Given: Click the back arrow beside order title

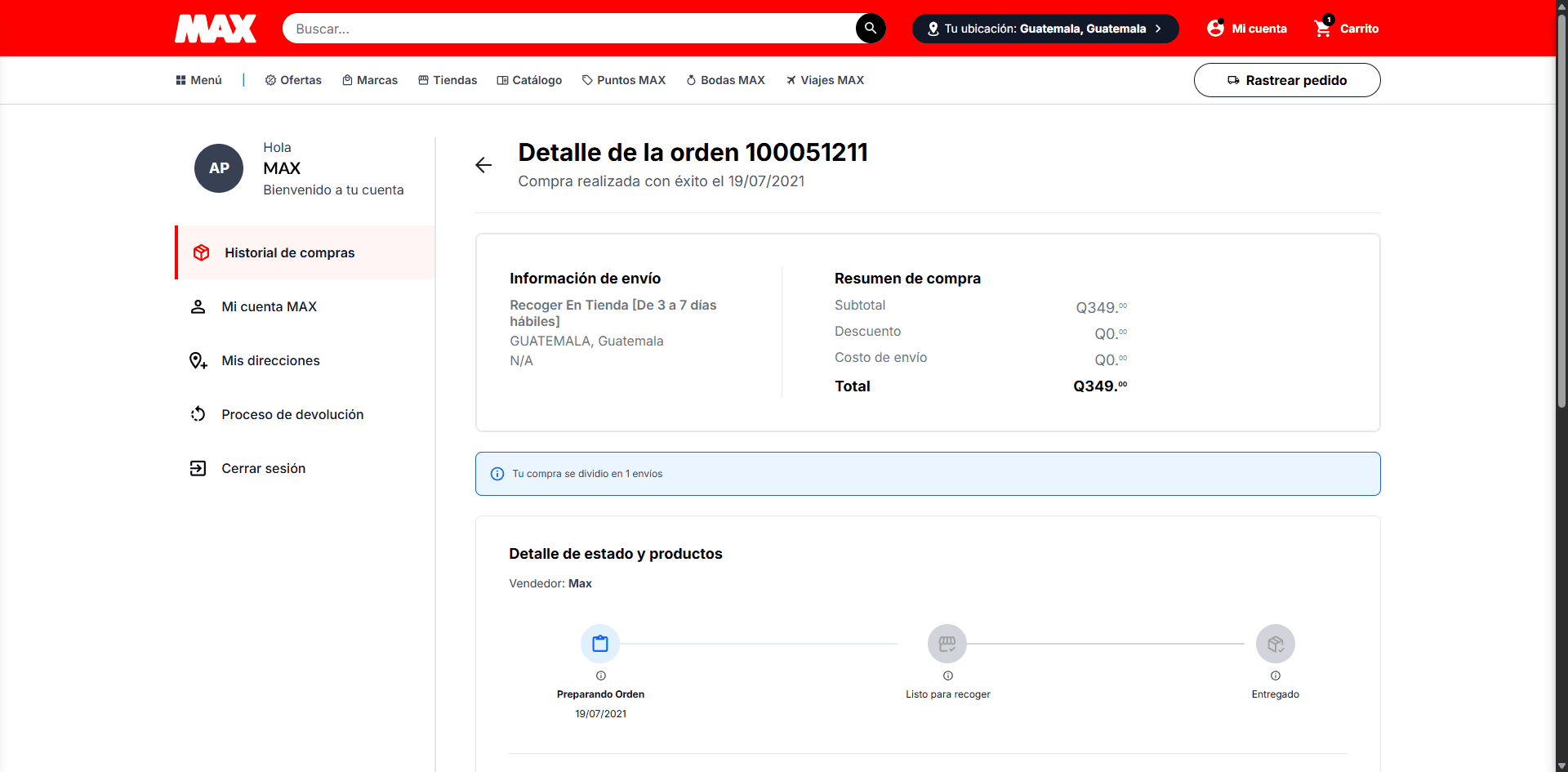Looking at the screenshot, I should point(483,165).
